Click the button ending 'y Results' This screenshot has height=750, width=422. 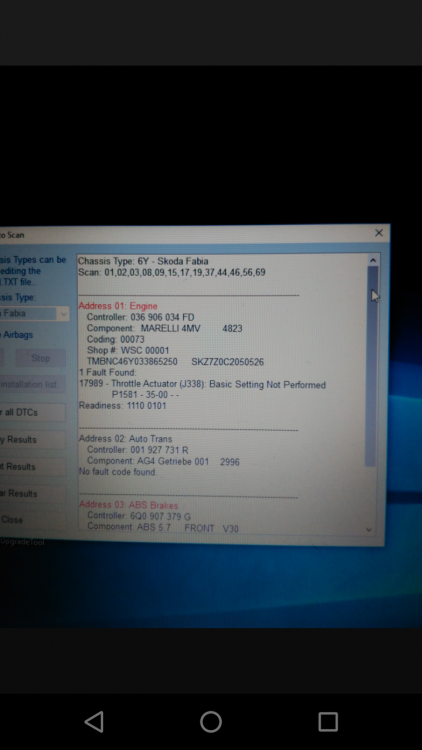33,440
